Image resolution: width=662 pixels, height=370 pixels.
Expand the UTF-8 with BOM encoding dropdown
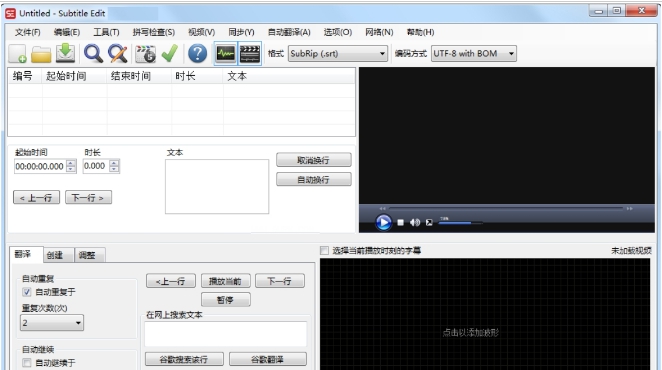pyautogui.click(x=474, y=54)
